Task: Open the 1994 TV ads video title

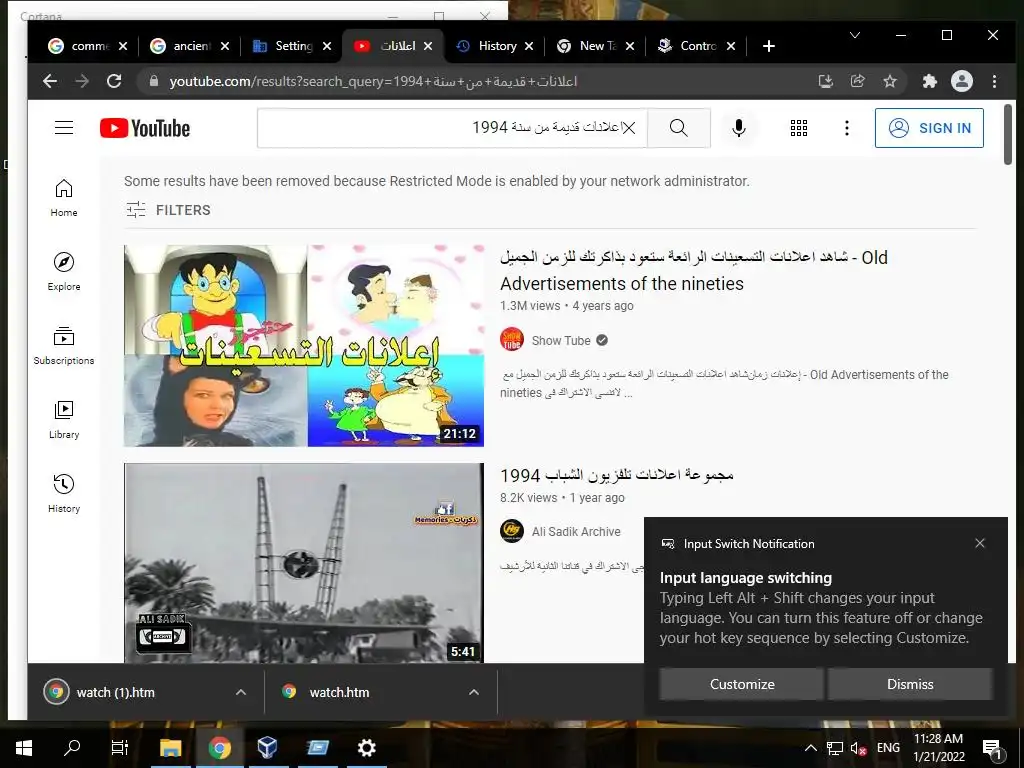Action: pyautogui.click(x=617, y=475)
